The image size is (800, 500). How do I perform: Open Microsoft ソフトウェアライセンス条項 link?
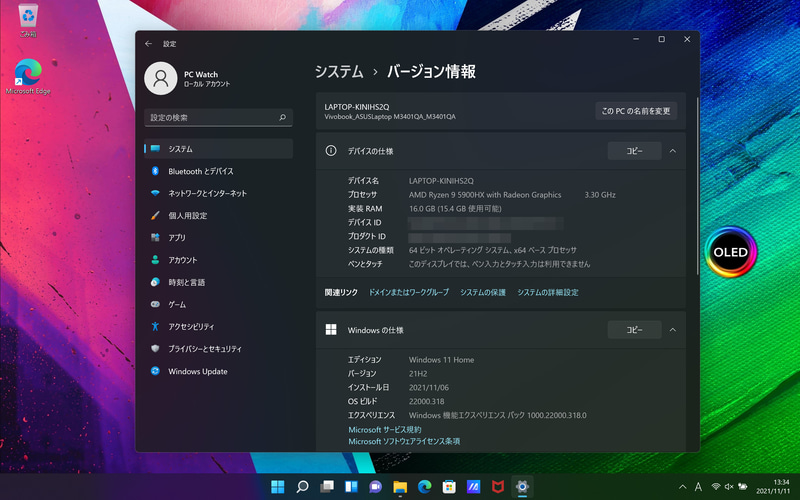coord(404,441)
